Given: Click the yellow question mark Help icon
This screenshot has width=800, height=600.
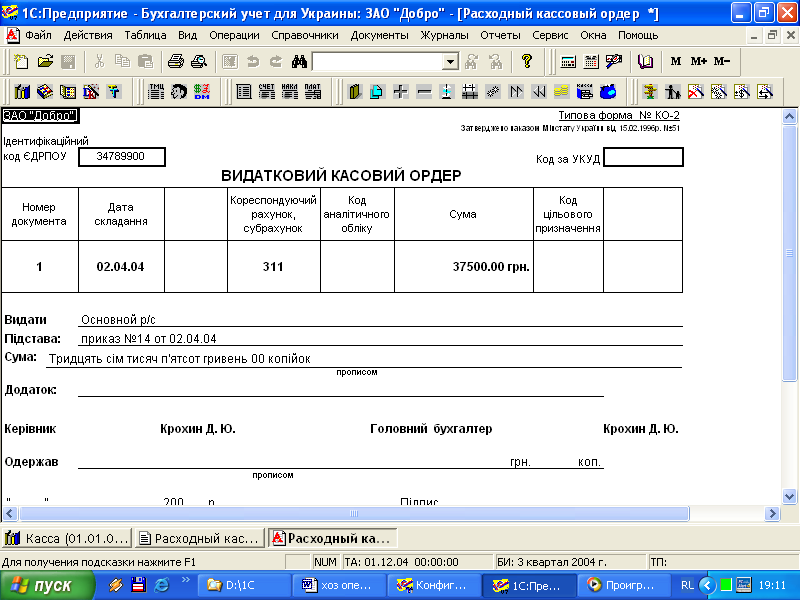Looking at the screenshot, I should pyautogui.click(x=527, y=62).
